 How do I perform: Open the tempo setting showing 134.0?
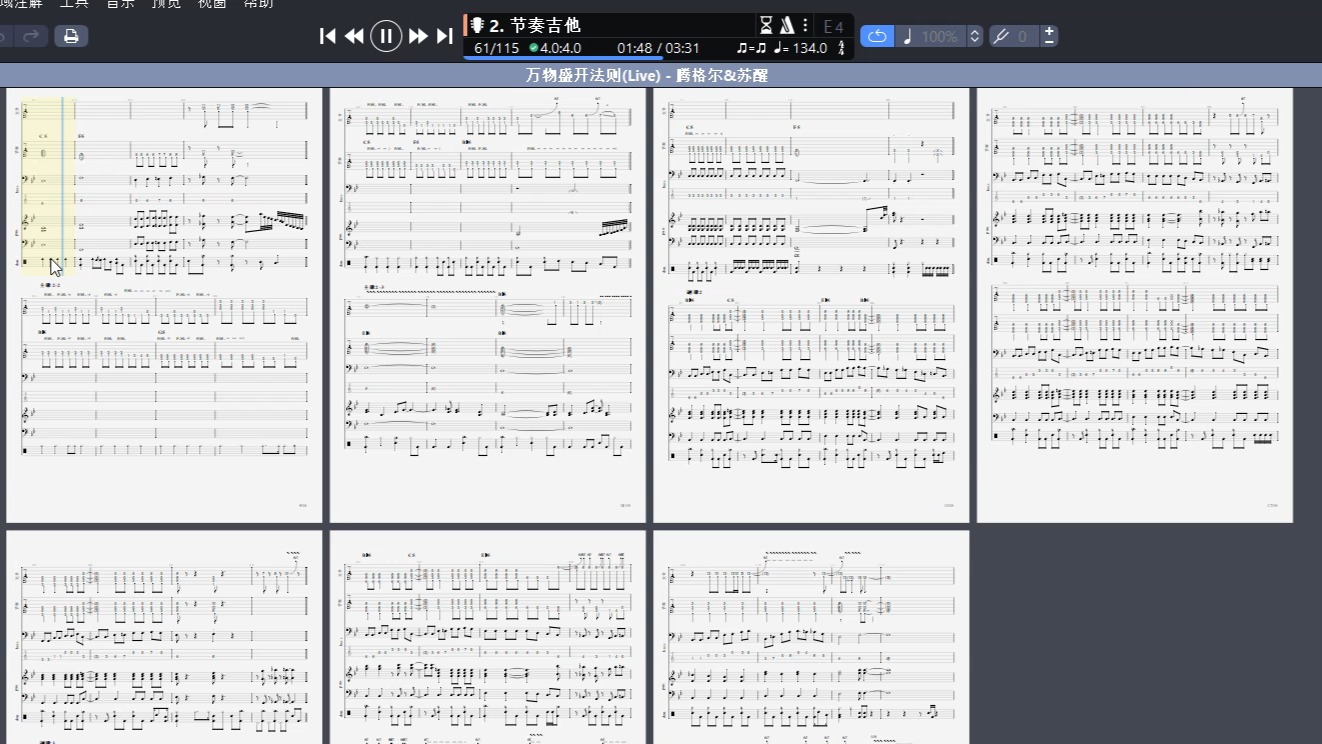(801, 48)
